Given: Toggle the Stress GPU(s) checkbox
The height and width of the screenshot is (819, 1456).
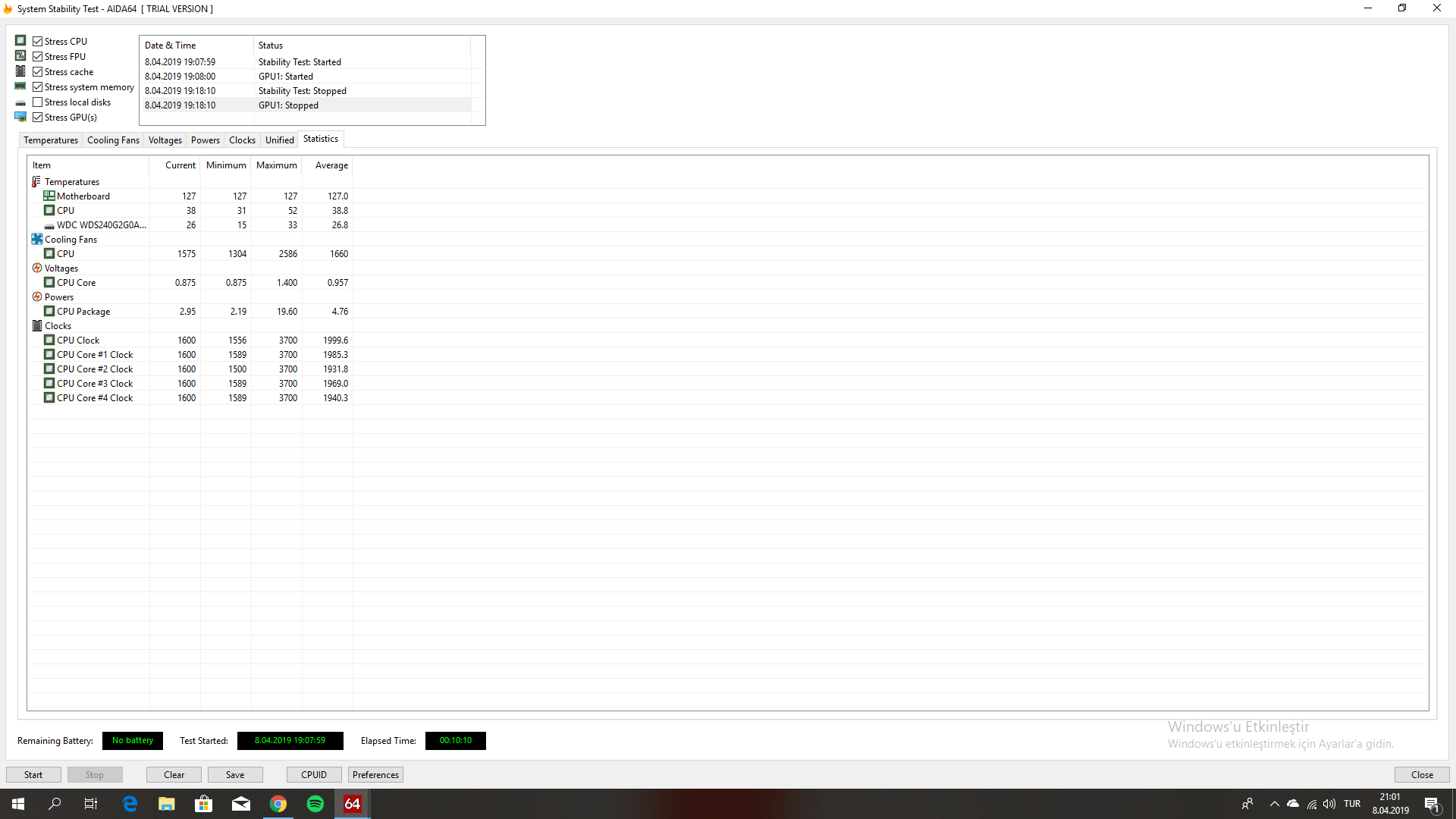Looking at the screenshot, I should pyautogui.click(x=38, y=118).
